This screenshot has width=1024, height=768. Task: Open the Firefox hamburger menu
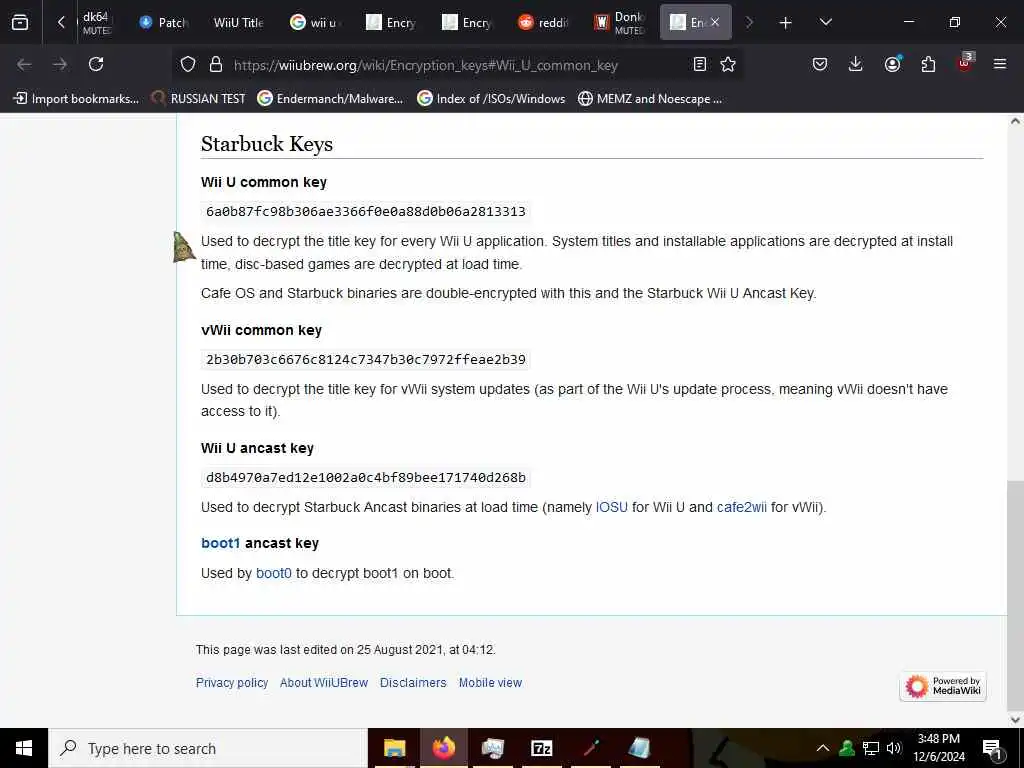click(x=999, y=64)
